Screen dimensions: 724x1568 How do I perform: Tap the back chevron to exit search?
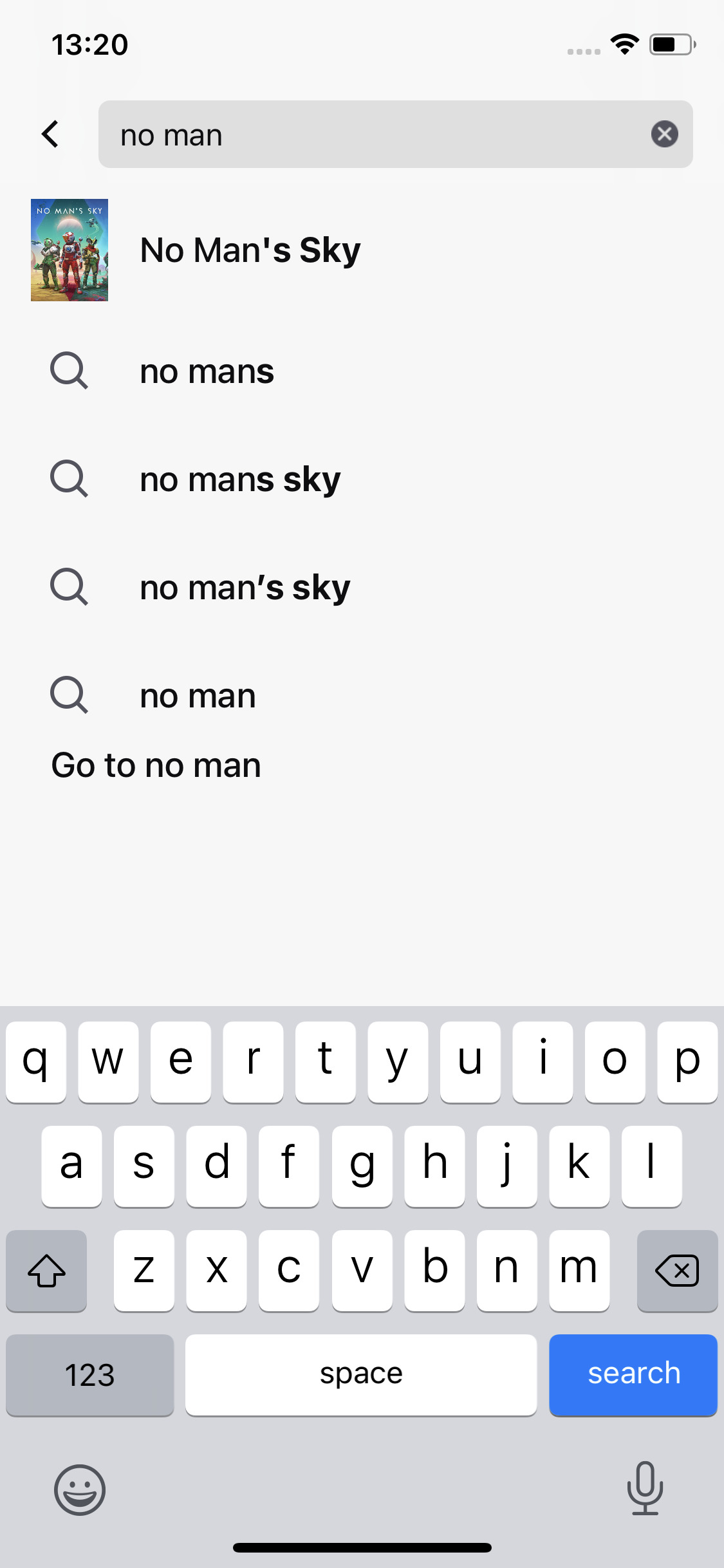(50, 134)
